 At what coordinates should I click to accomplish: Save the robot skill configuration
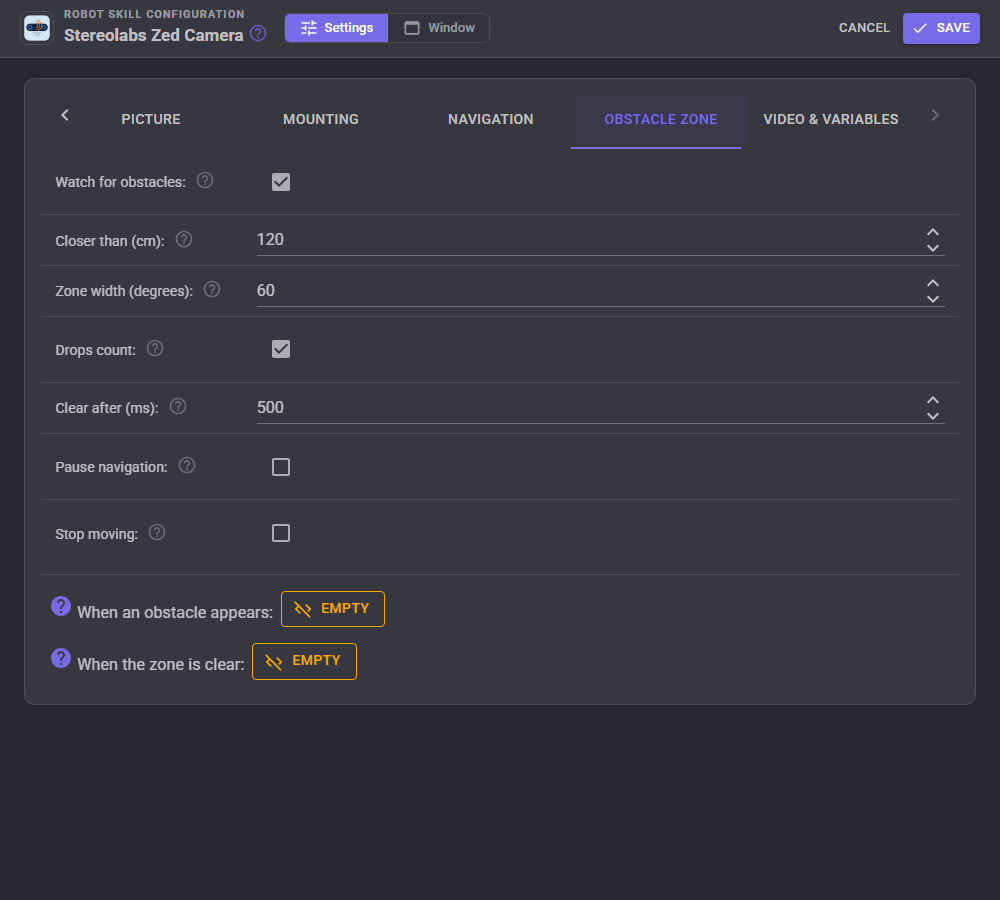[941, 28]
